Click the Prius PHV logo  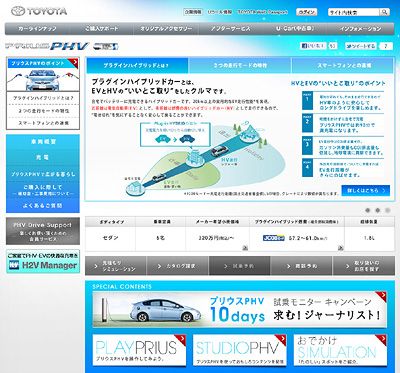pyautogui.click(x=62, y=46)
